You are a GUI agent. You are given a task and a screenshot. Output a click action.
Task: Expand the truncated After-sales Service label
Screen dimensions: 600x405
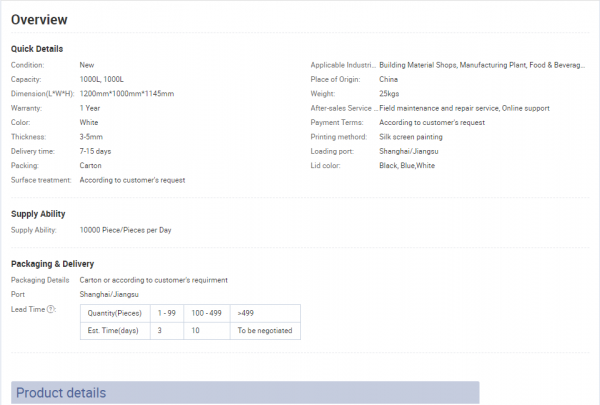point(344,107)
